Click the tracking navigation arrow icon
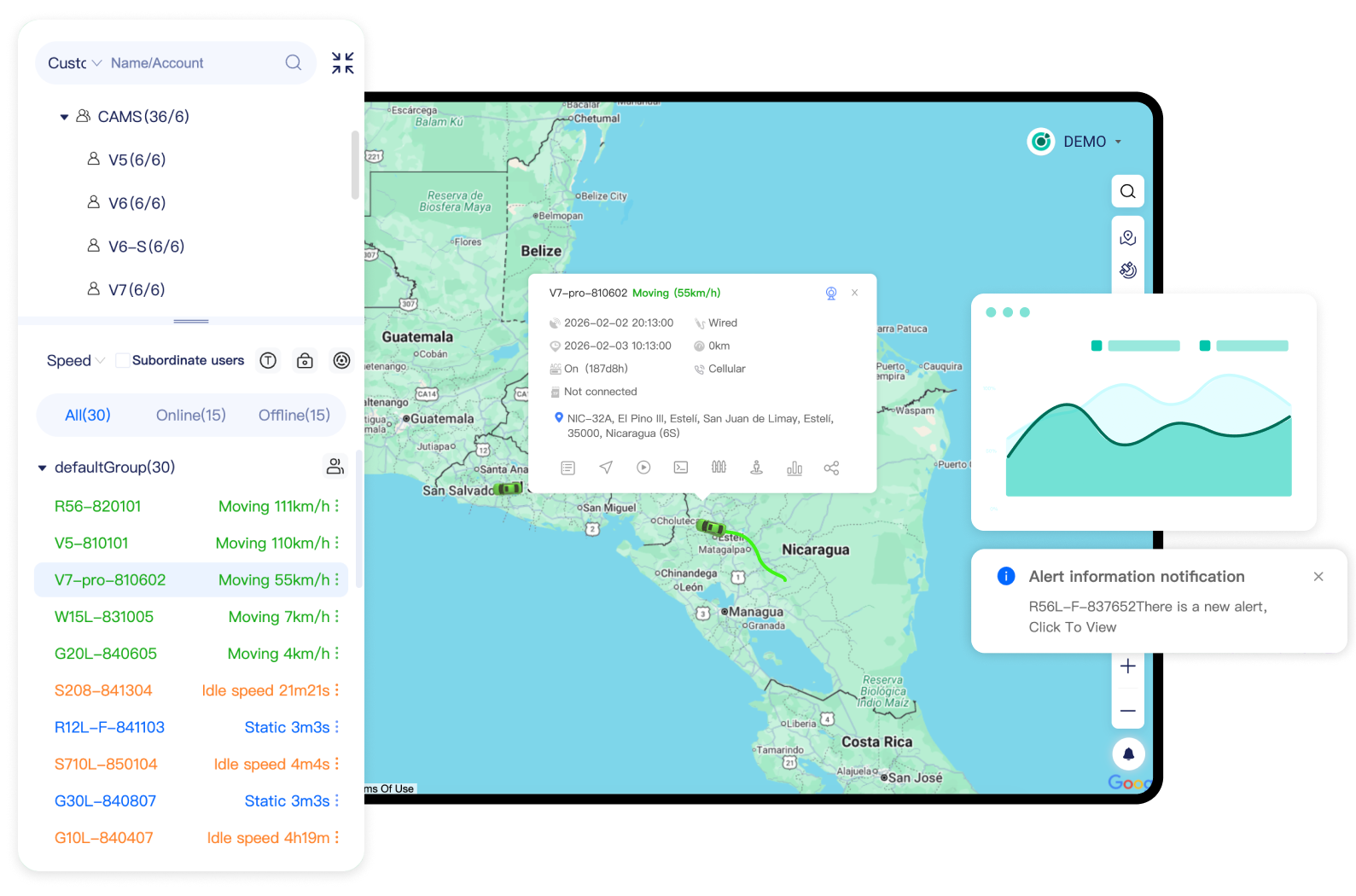 point(606,468)
